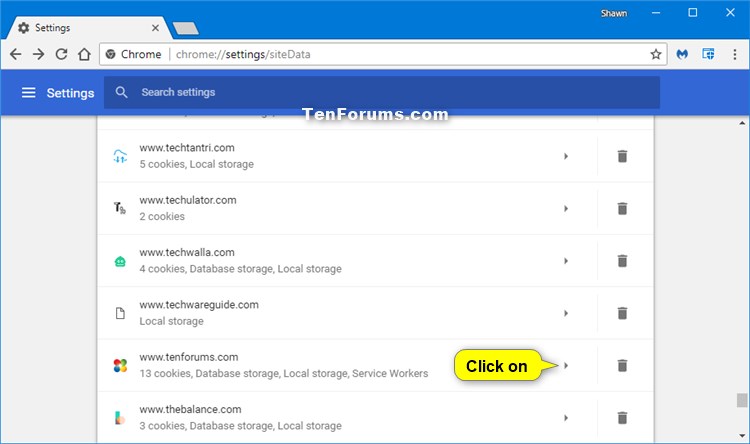Click the scrollbar up arrow

click(741, 123)
